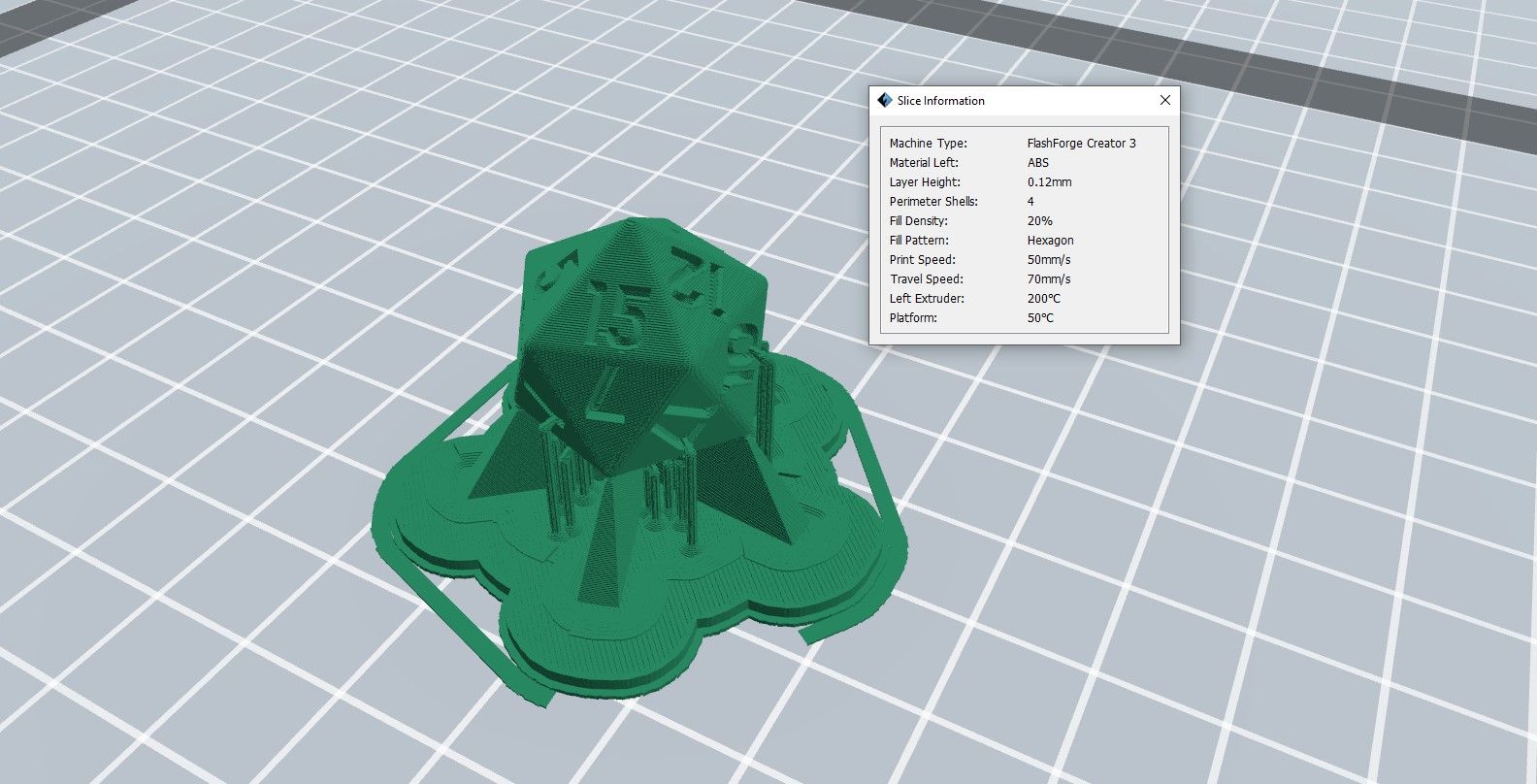Click the 70mm/s travel speed value
The height and width of the screenshot is (784, 1537).
tap(1049, 279)
